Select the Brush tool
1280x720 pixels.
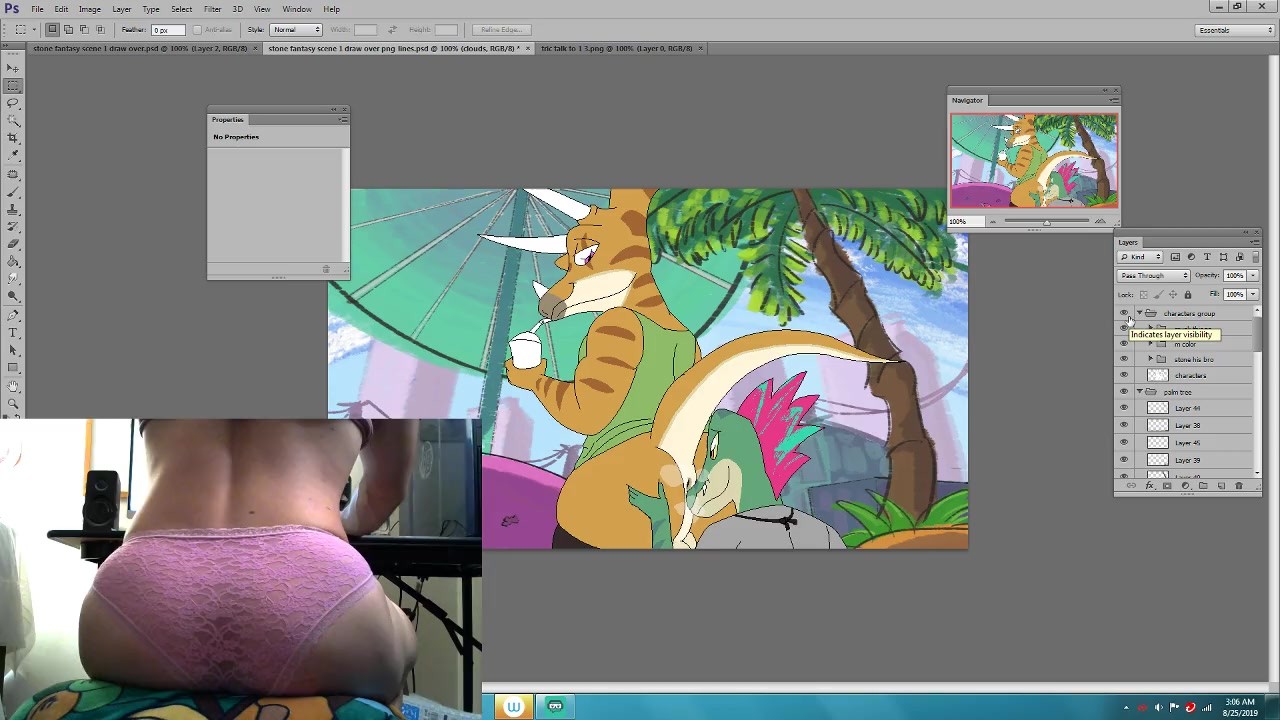click(13, 192)
